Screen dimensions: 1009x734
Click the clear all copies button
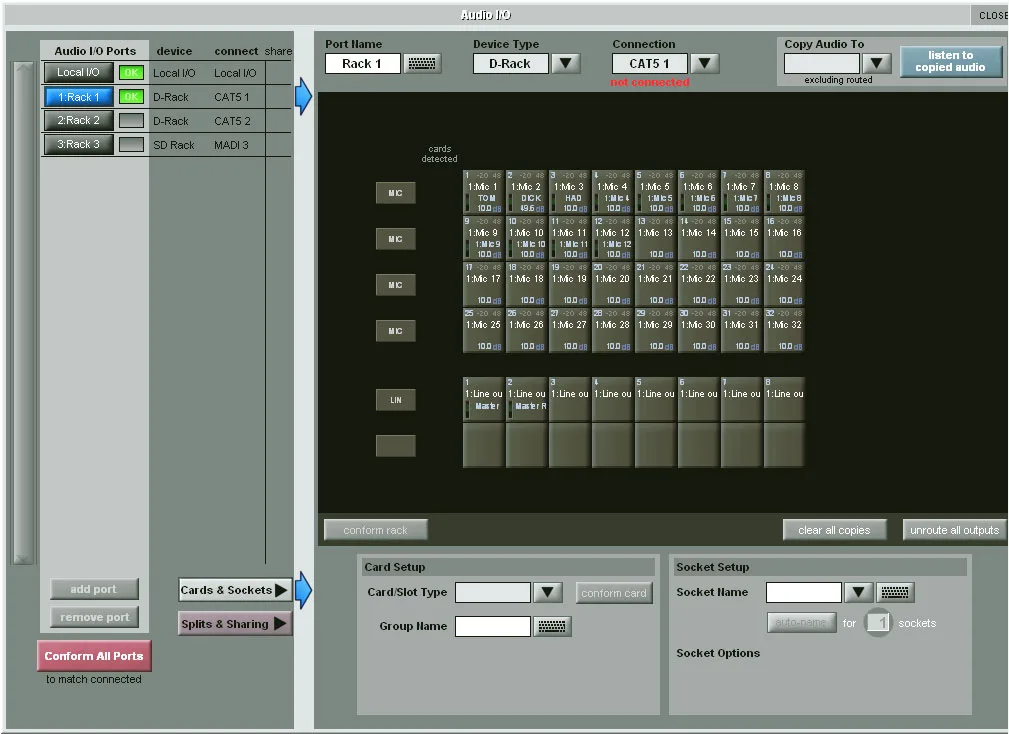click(x=835, y=531)
